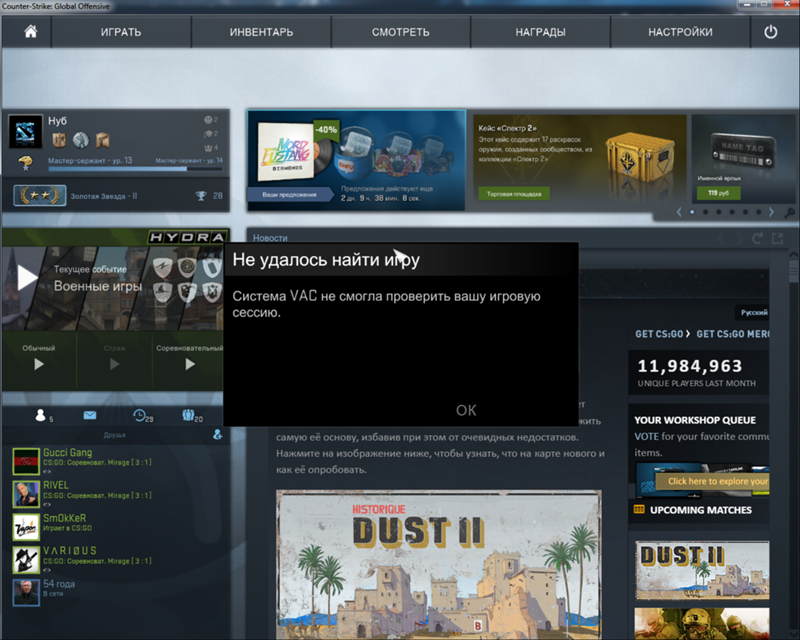Click the HYDRA operation logo
The height and width of the screenshot is (640, 800).
[187, 237]
